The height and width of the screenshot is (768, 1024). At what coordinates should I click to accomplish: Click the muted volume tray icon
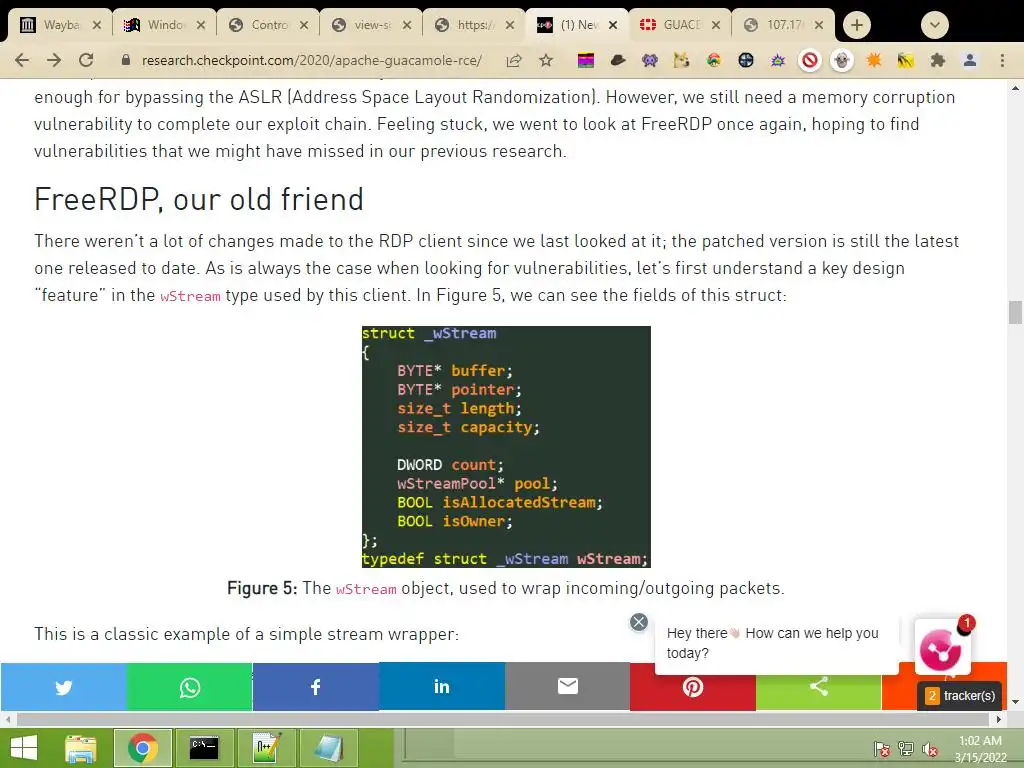930,748
